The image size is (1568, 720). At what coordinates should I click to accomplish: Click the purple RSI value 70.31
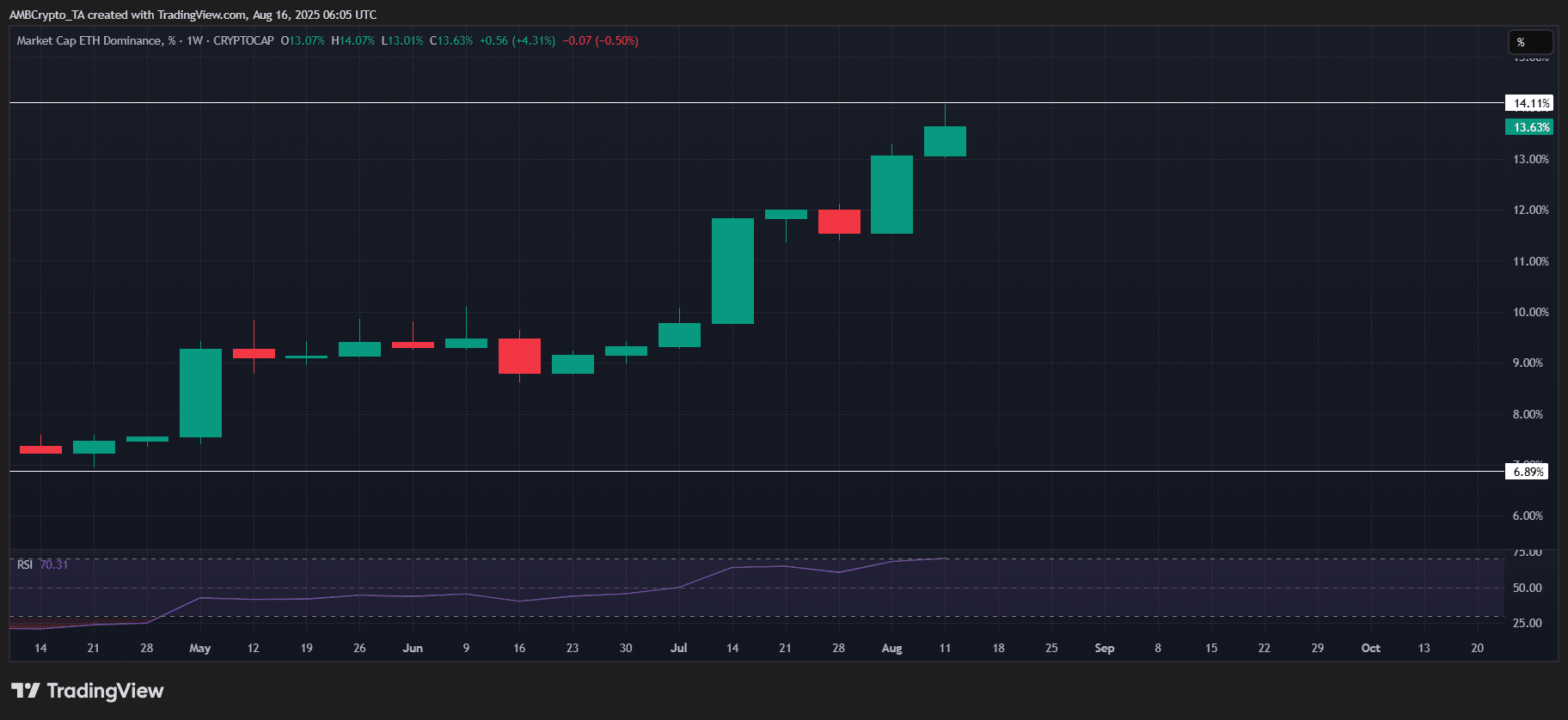click(54, 564)
